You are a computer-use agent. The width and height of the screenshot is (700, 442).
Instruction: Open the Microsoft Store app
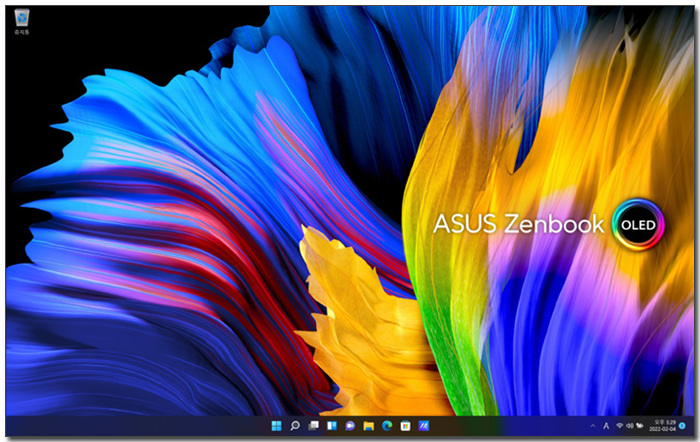[x=405, y=426]
